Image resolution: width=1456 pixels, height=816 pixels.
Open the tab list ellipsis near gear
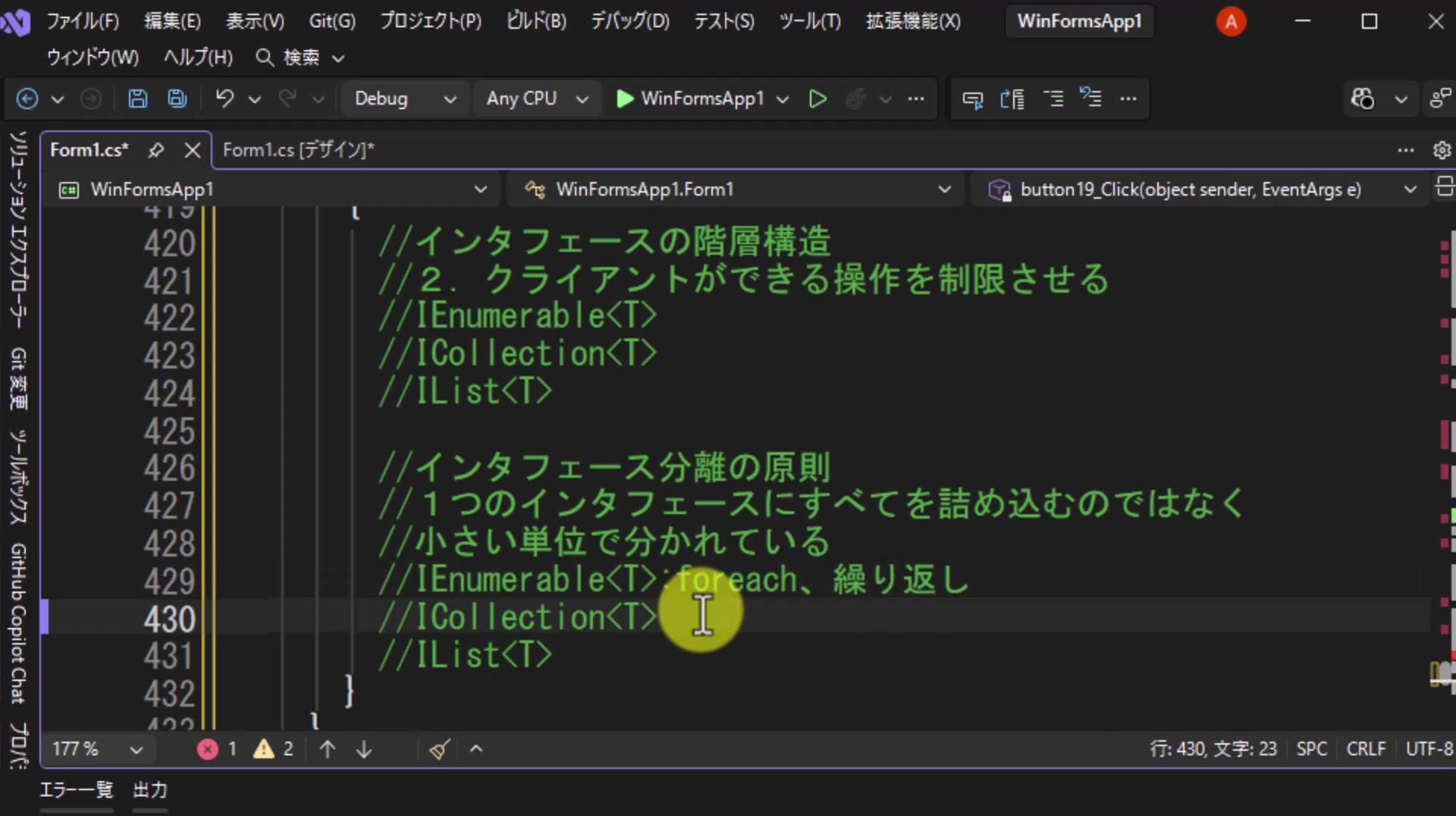[1406, 150]
